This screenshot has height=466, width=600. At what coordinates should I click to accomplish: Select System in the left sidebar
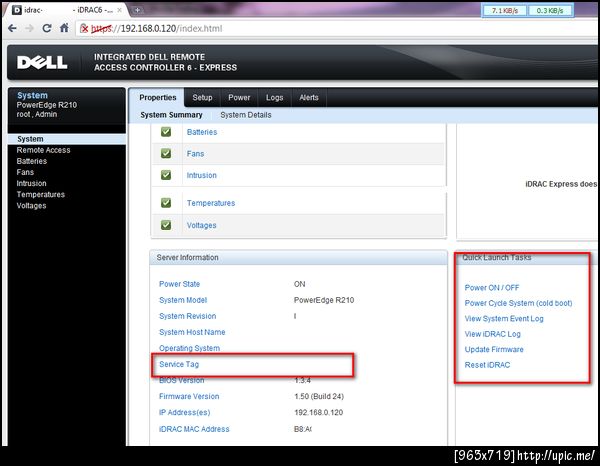[67, 139]
